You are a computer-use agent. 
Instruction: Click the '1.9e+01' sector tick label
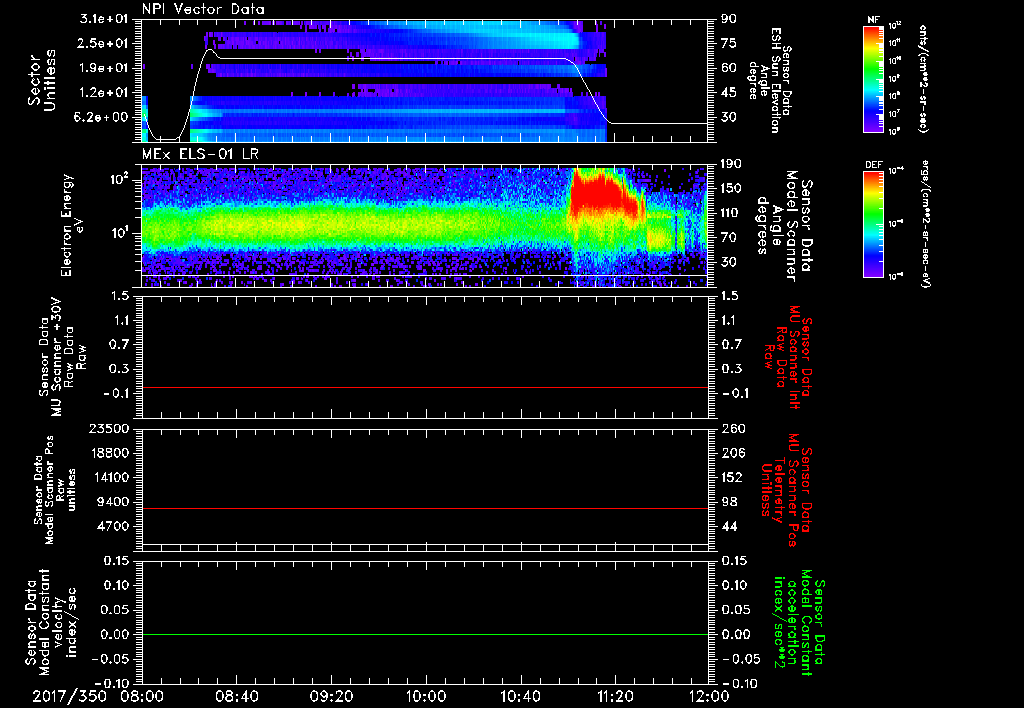point(104,68)
